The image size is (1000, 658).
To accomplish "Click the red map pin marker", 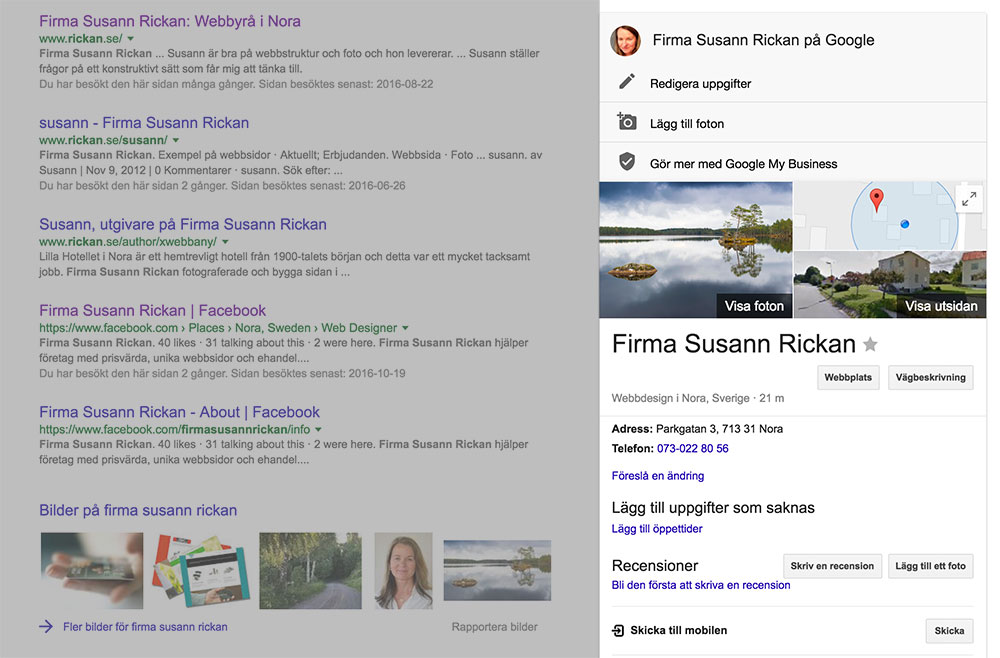I will (877, 200).
